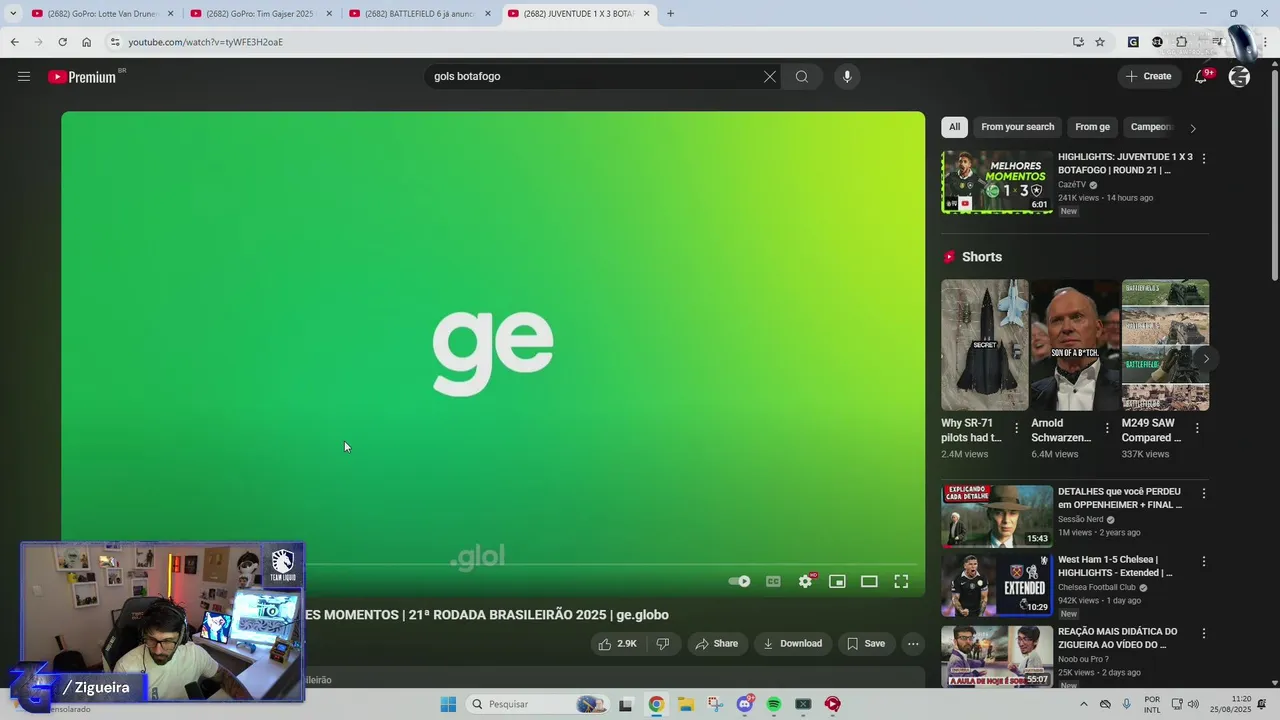Go to YouTube Premium home logo
Image resolution: width=1280 pixels, height=720 pixels.
82,77
